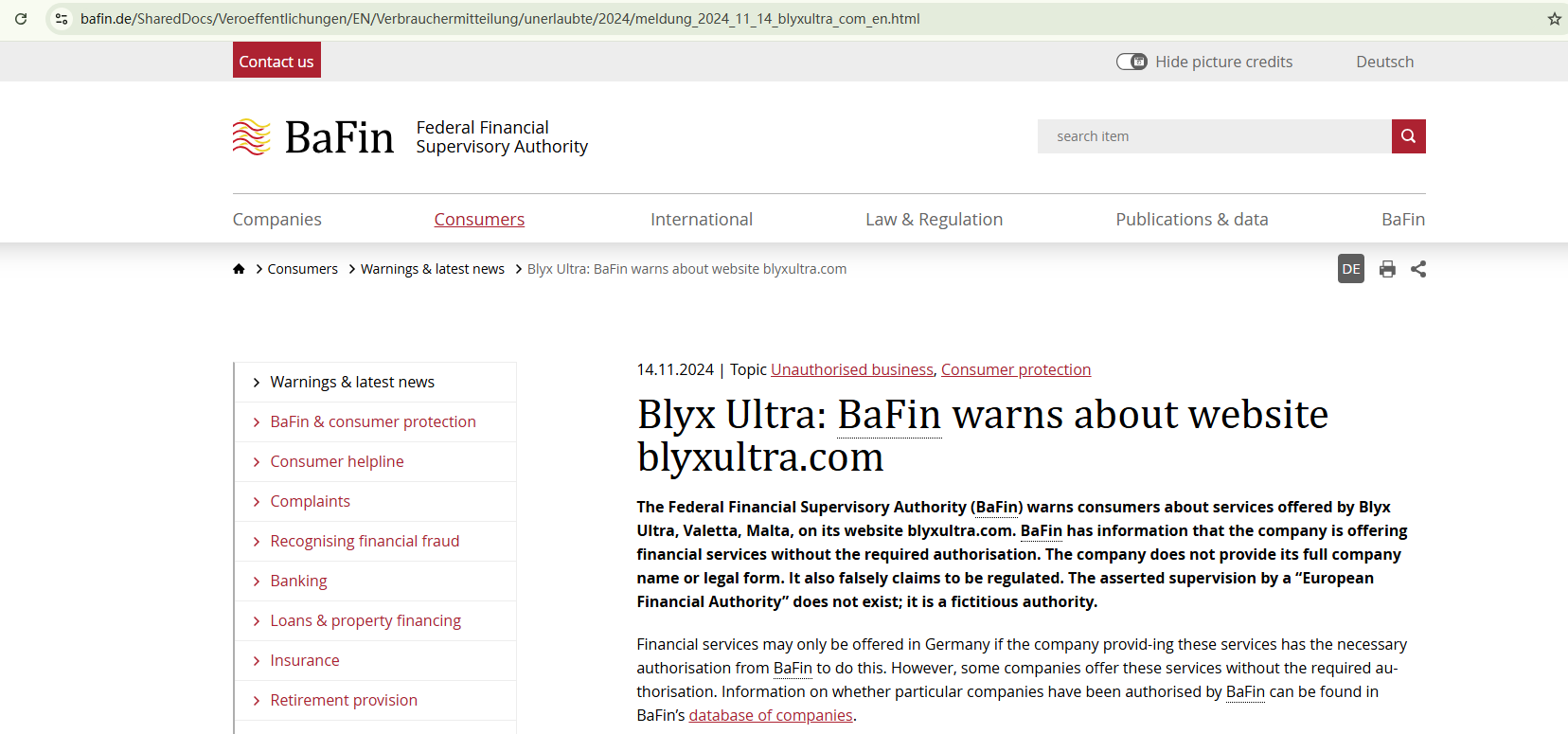Open Consumer helpline sidebar link
This screenshot has height=734, width=1568.
(337, 462)
